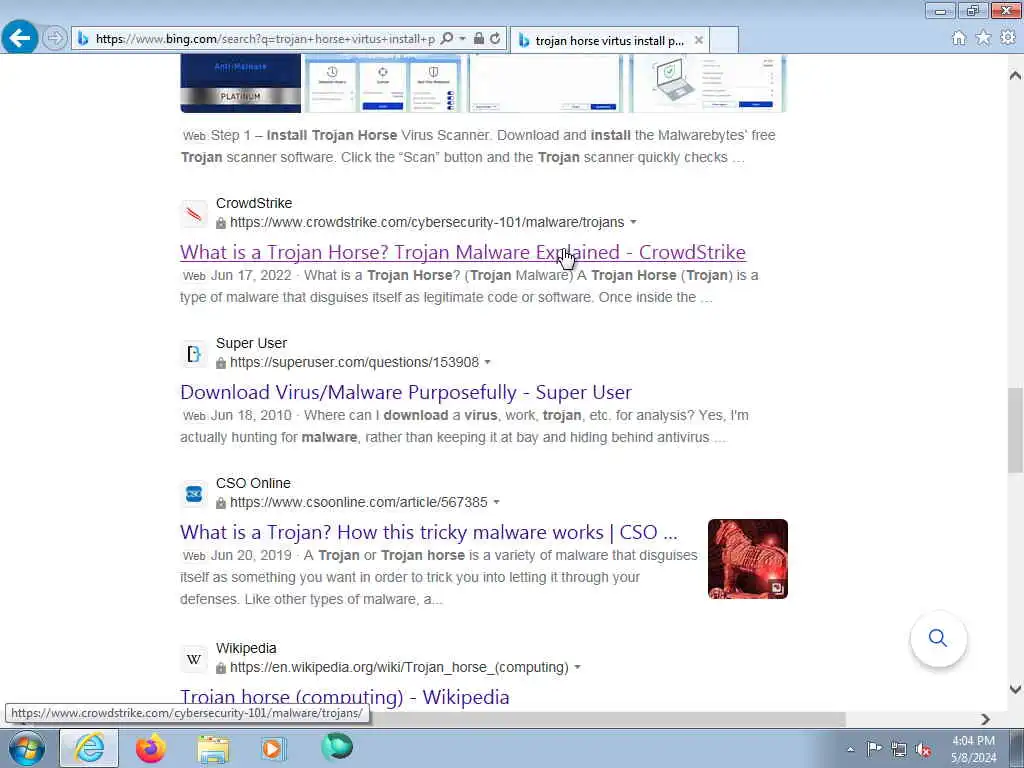Open the Anti-Malware Platinum thumbnail image
Viewport: 1024px width, 768px height.
coord(240,84)
